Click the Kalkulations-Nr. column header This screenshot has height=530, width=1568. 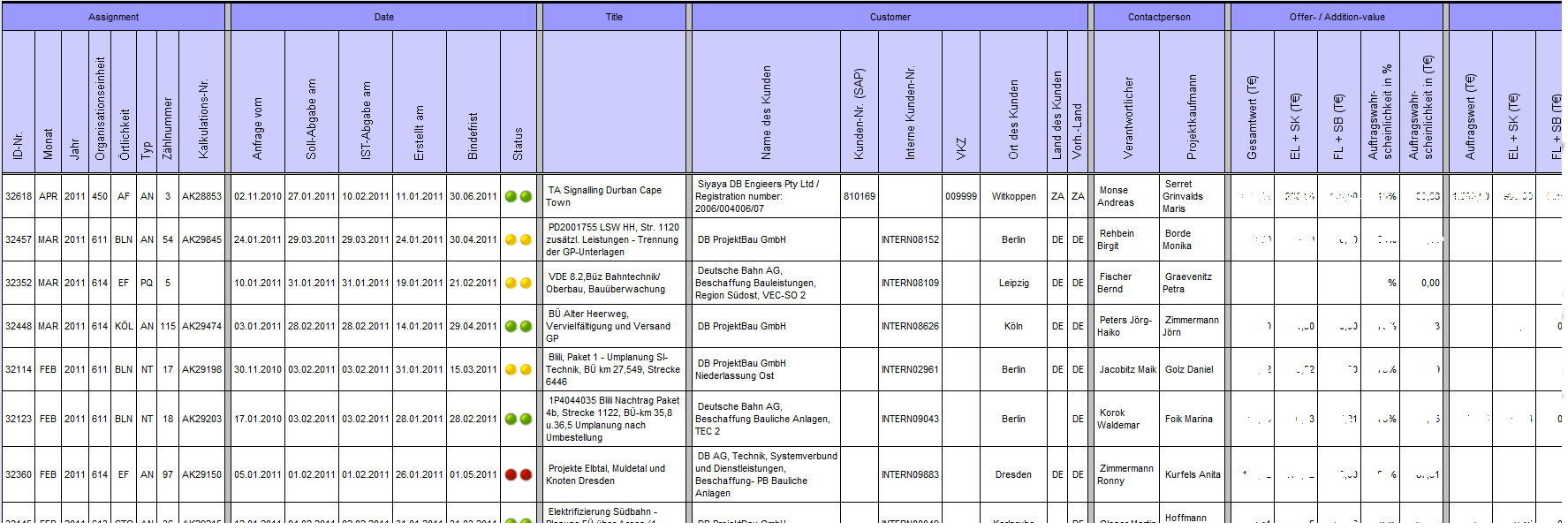[202, 102]
